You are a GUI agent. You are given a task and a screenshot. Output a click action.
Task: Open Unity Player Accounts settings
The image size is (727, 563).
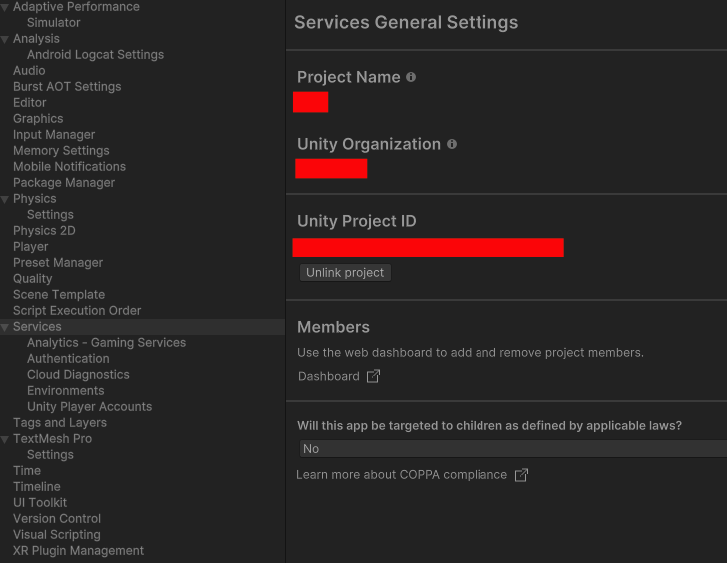click(89, 407)
